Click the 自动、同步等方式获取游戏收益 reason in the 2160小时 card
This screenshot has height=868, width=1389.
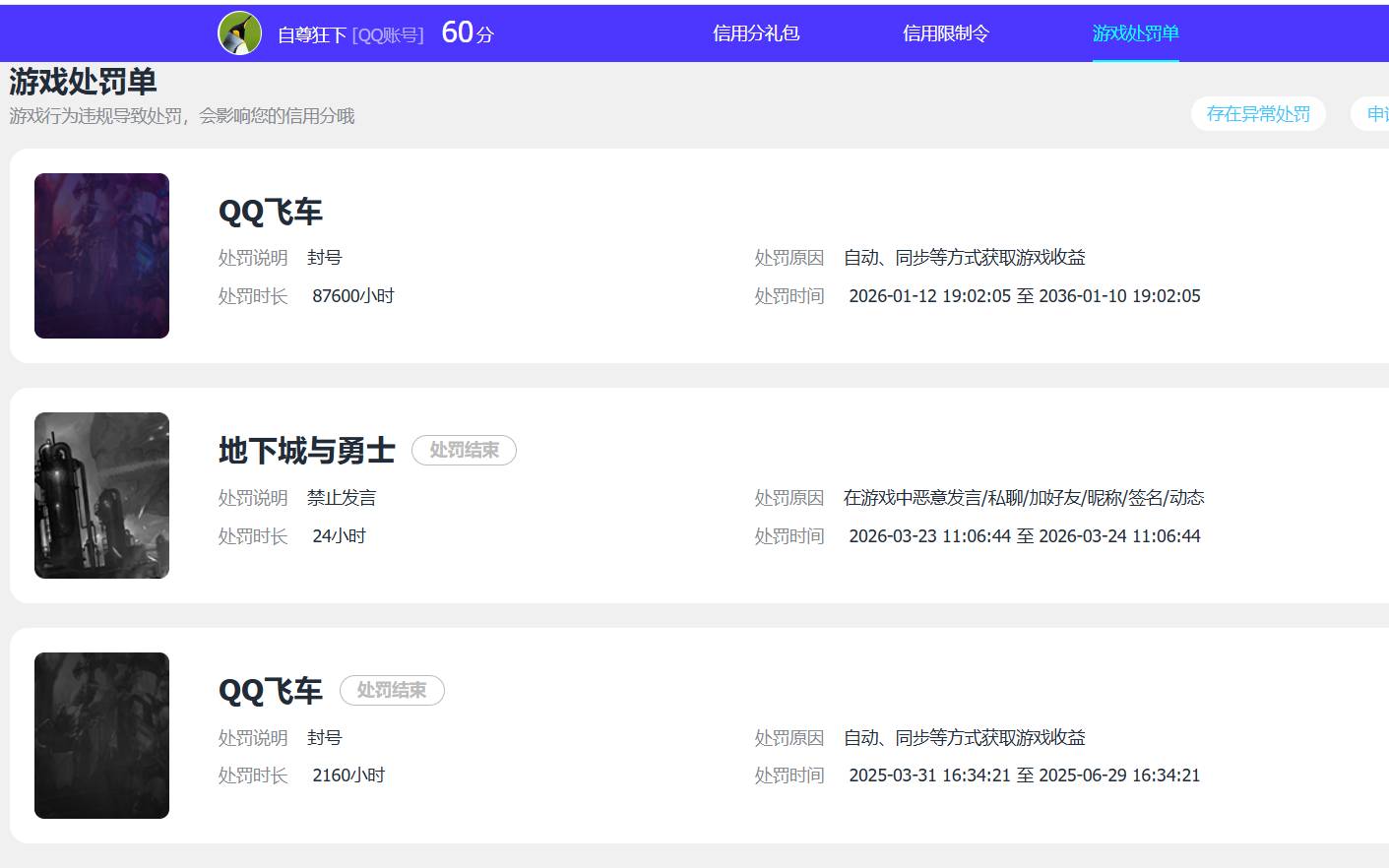(x=965, y=738)
